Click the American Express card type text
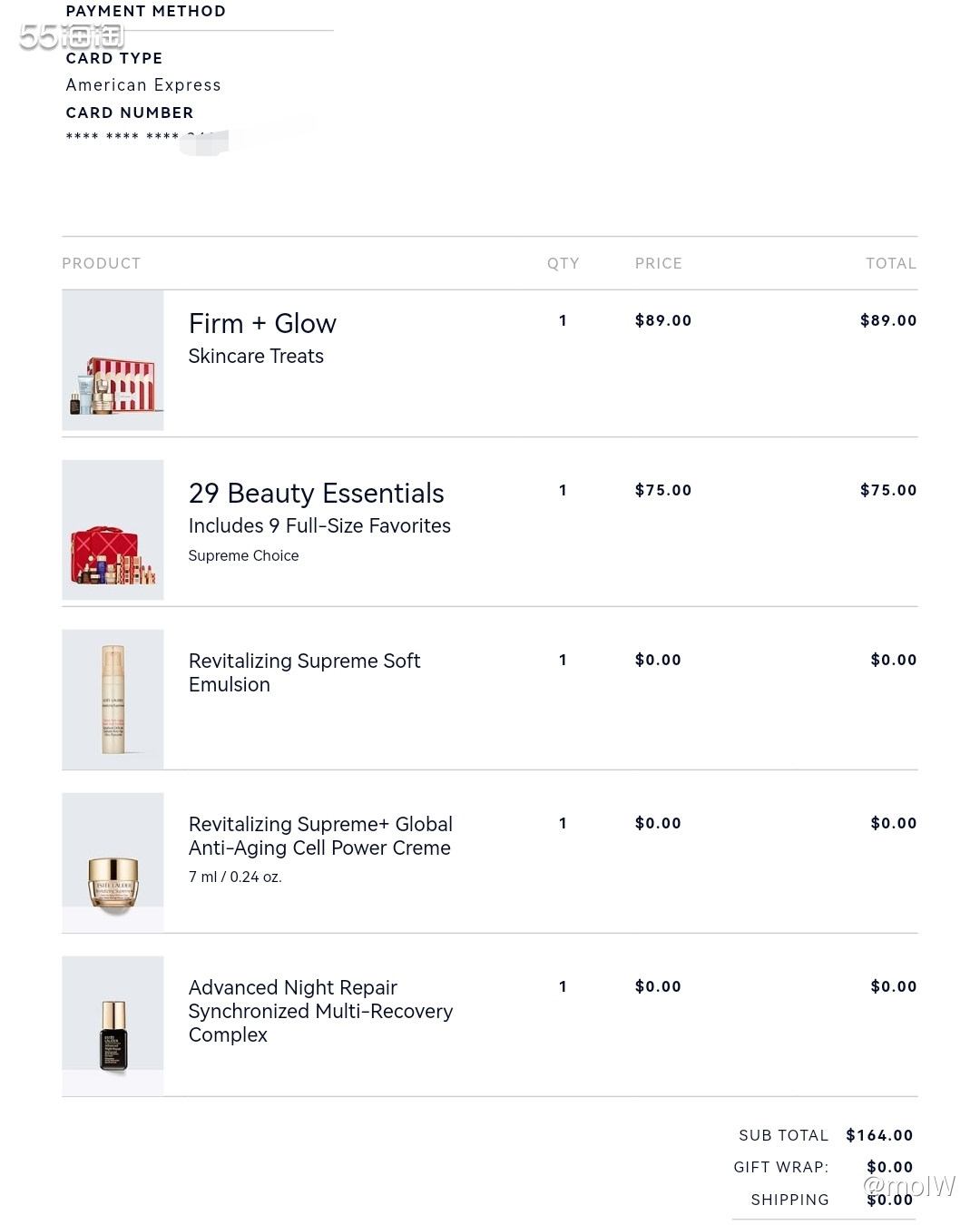Screen dimensions: 980x1225 (143, 84)
